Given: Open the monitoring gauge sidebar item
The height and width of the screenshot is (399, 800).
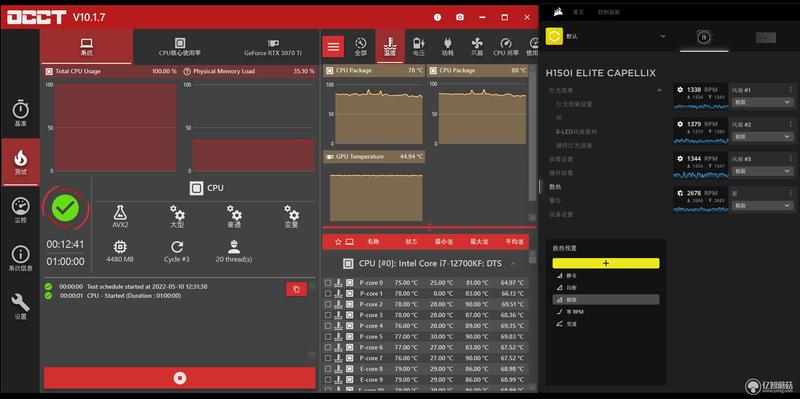Looking at the screenshot, I should coord(20,210).
